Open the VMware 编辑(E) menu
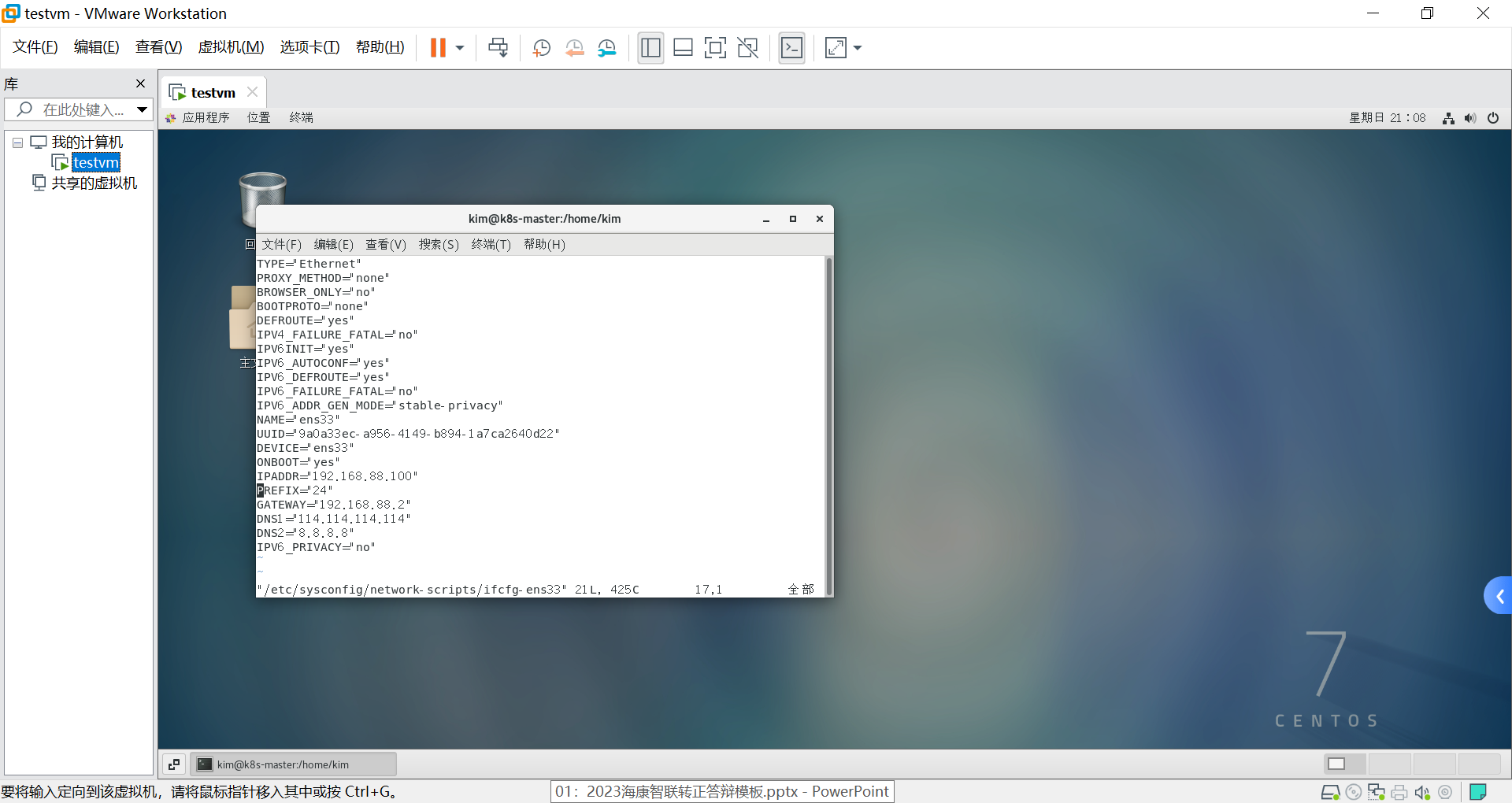Image resolution: width=1512 pixels, height=803 pixels. coord(97,47)
